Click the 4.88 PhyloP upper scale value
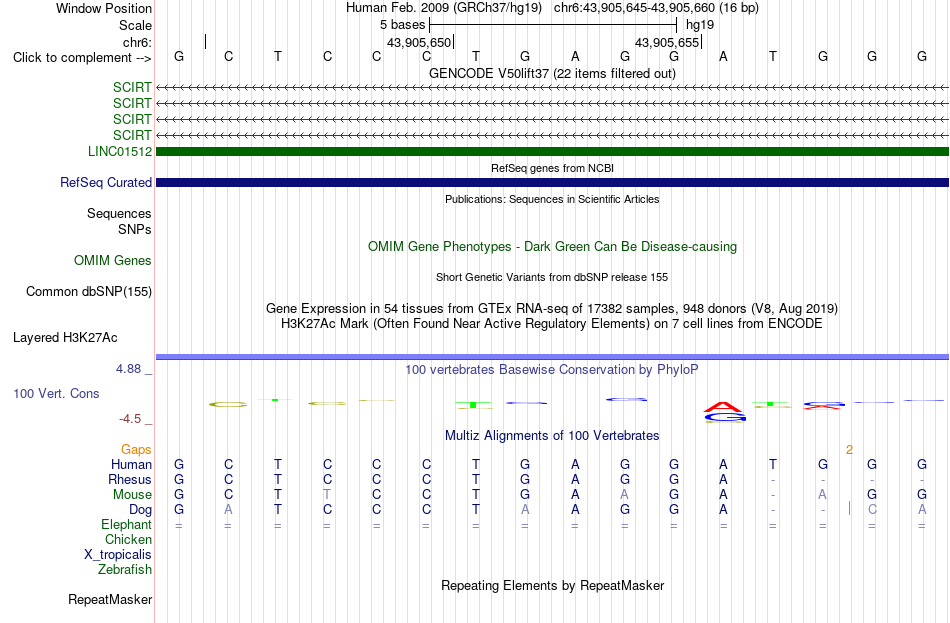950x623 pixels. (128, 369)
